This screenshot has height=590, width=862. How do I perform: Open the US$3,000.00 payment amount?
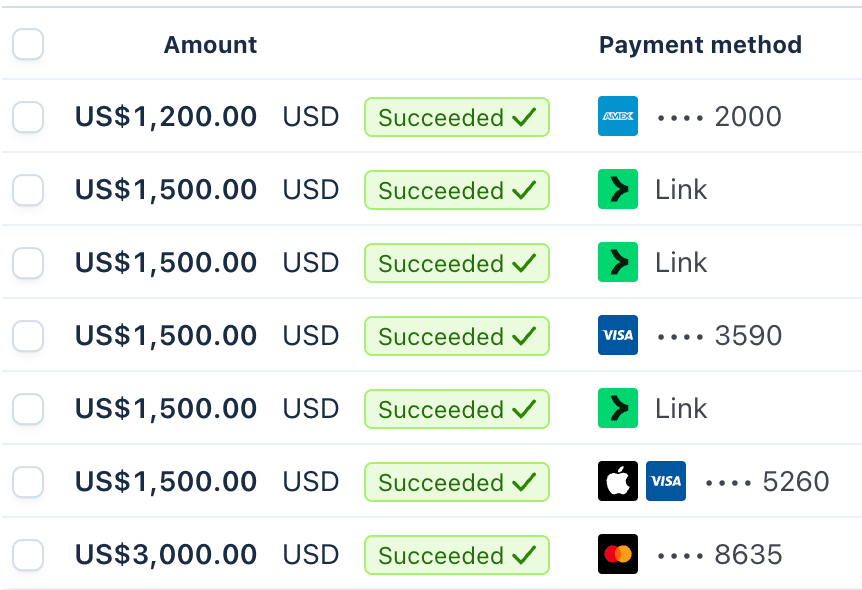[165, 554]
